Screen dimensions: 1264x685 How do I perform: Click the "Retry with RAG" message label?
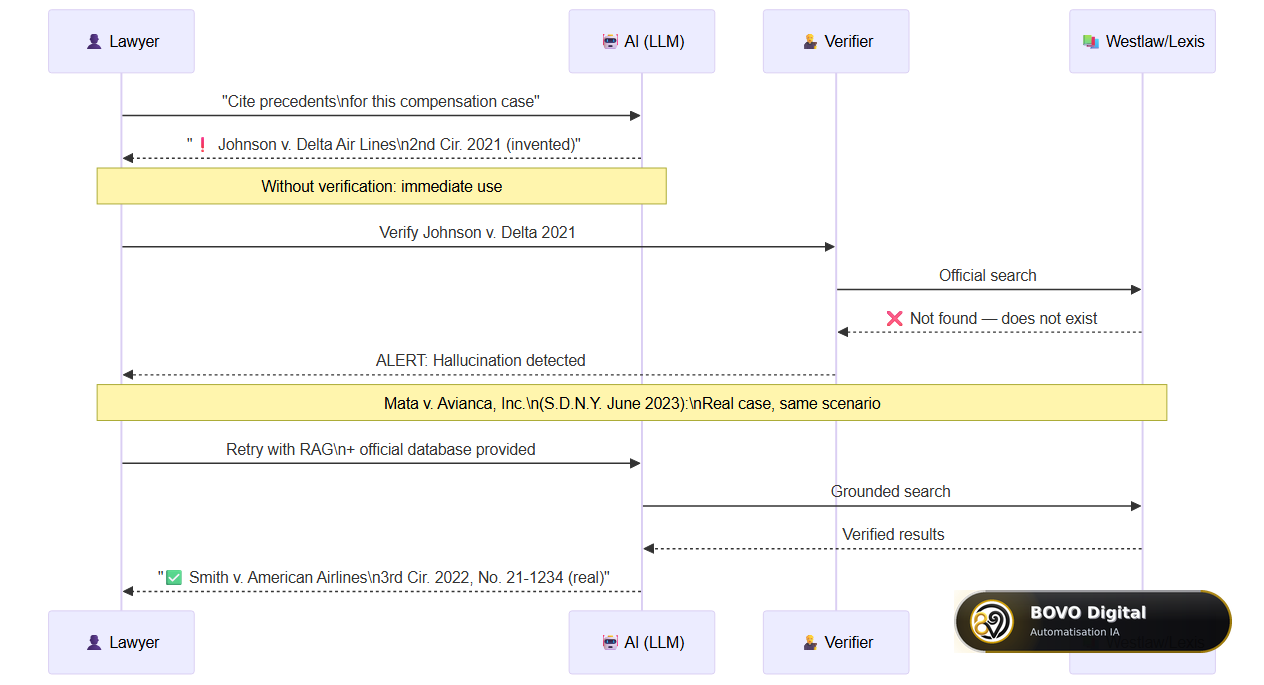coord(381,450)
